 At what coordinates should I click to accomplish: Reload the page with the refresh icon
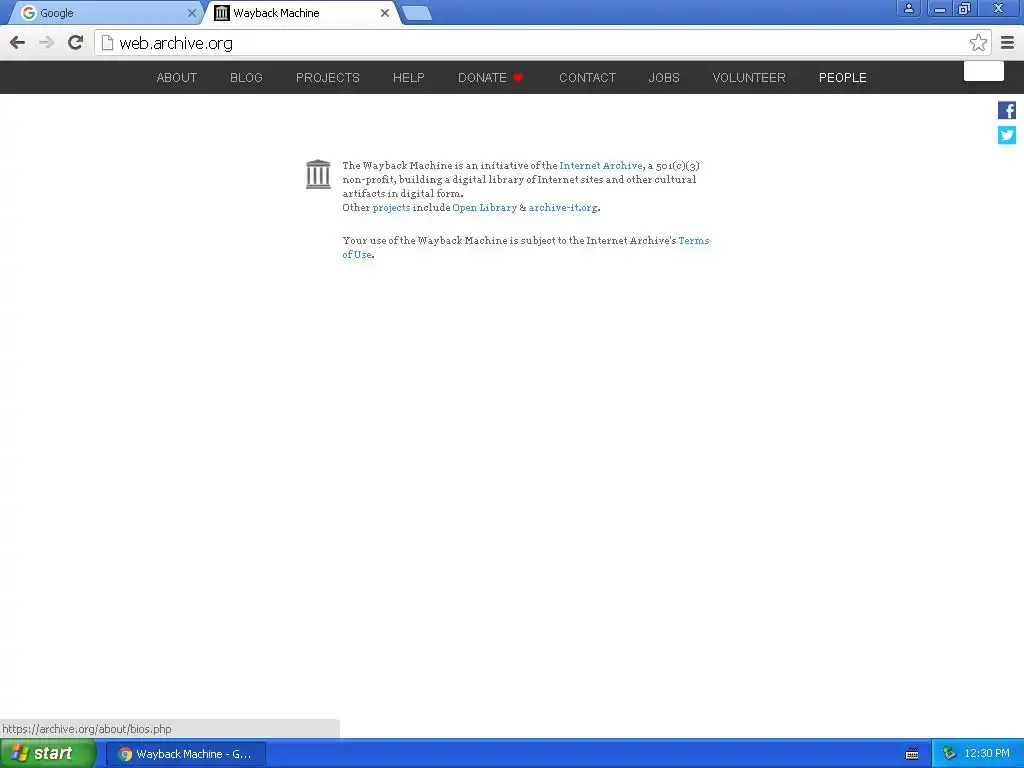tap(76, 42)
